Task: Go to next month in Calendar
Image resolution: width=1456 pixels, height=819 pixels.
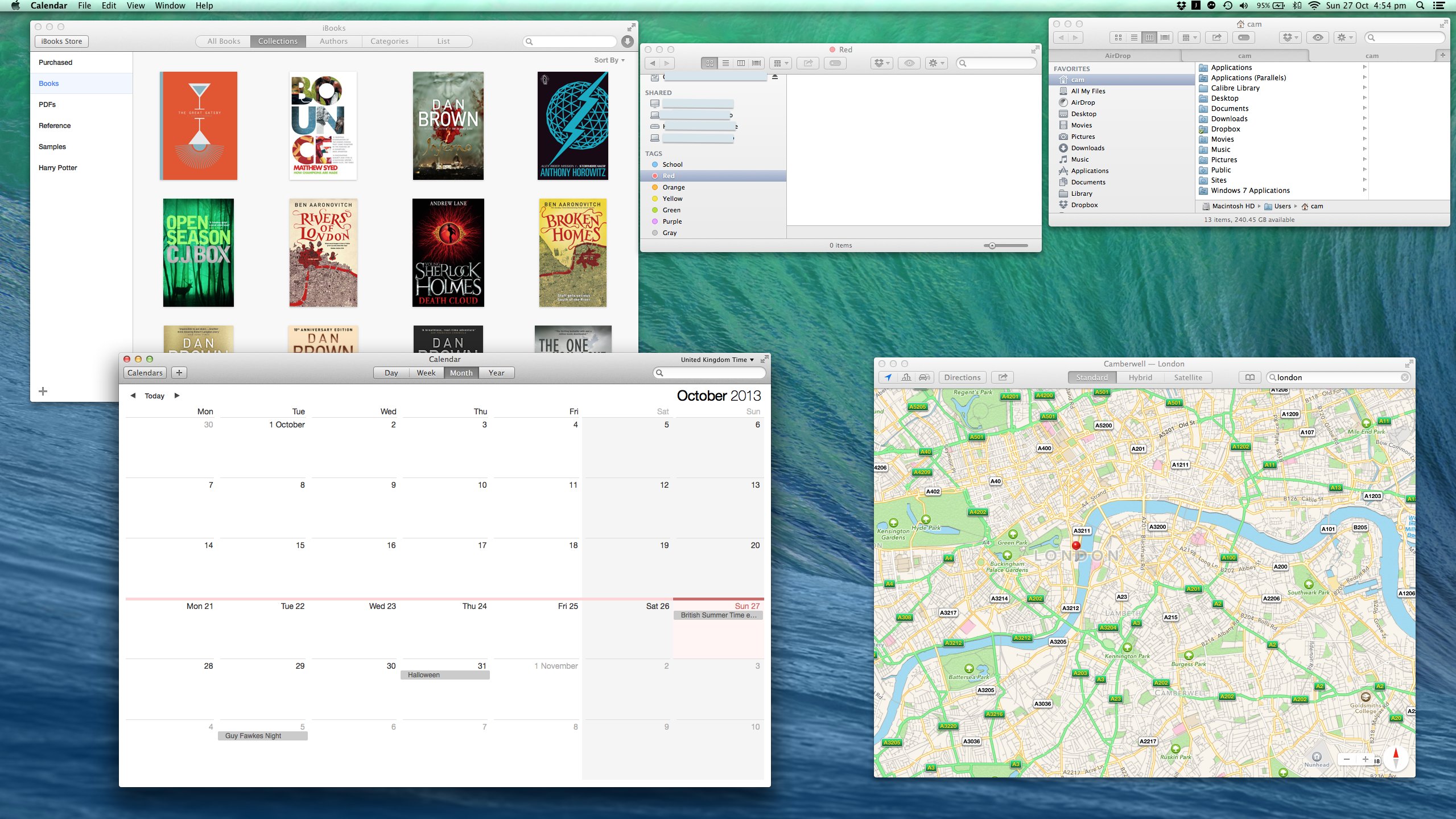Action: (177, 396)
